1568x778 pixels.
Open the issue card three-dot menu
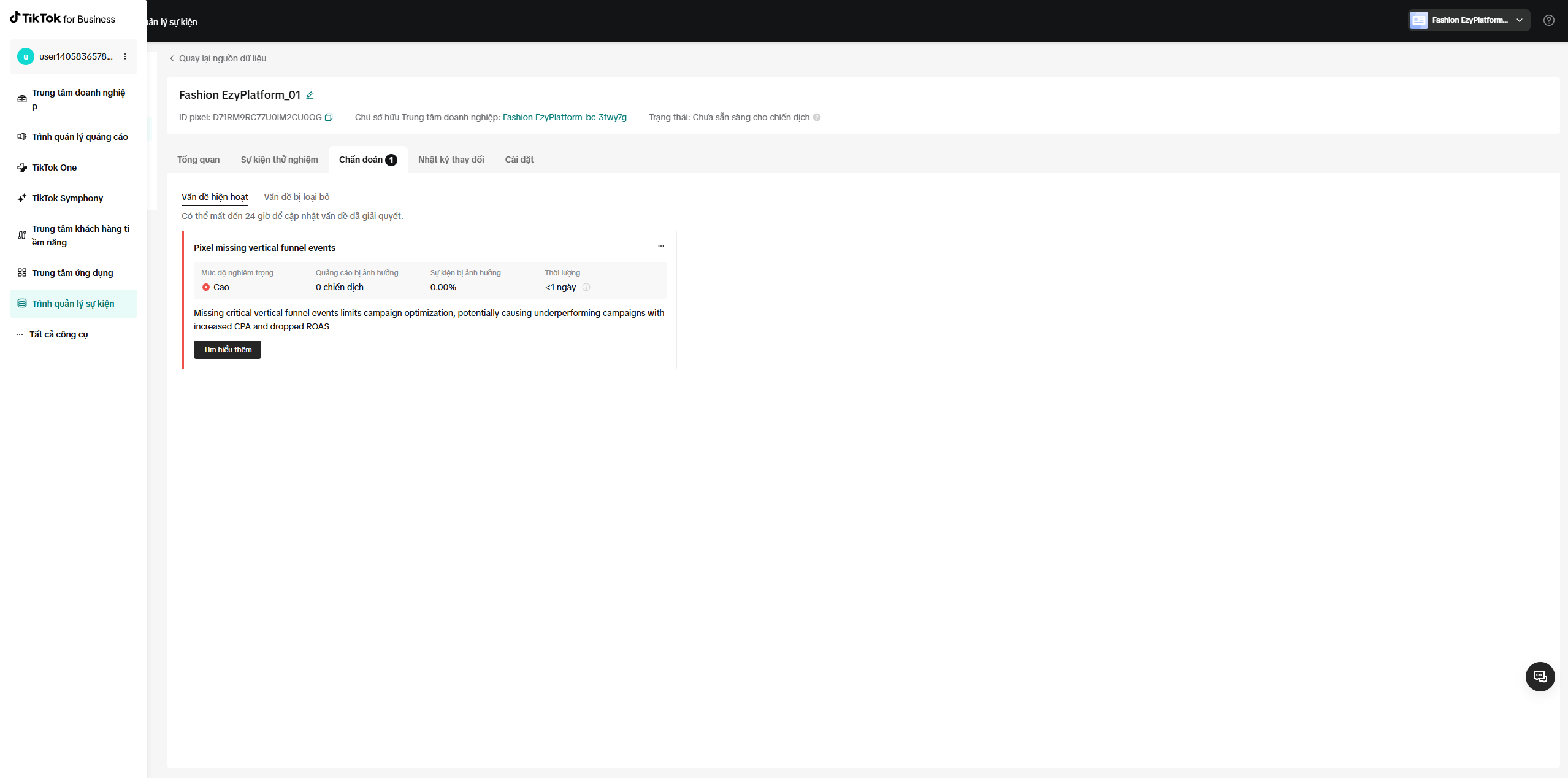coord(661,246)
